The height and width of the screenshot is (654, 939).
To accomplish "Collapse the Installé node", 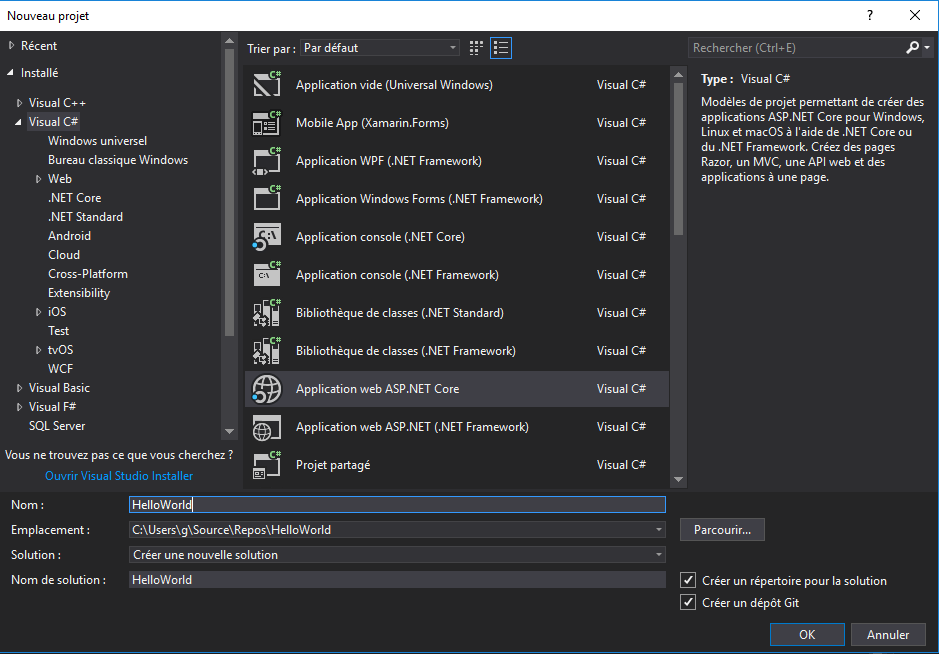I will point(11,72).
